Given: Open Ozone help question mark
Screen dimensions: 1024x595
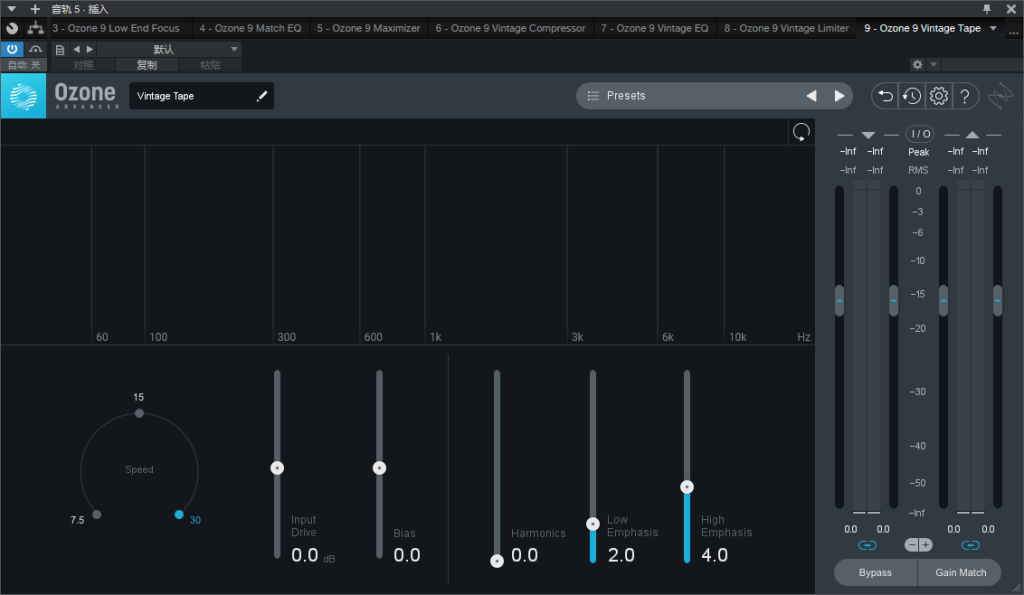Looking at the screenshot, I should (x=965, y=96).
